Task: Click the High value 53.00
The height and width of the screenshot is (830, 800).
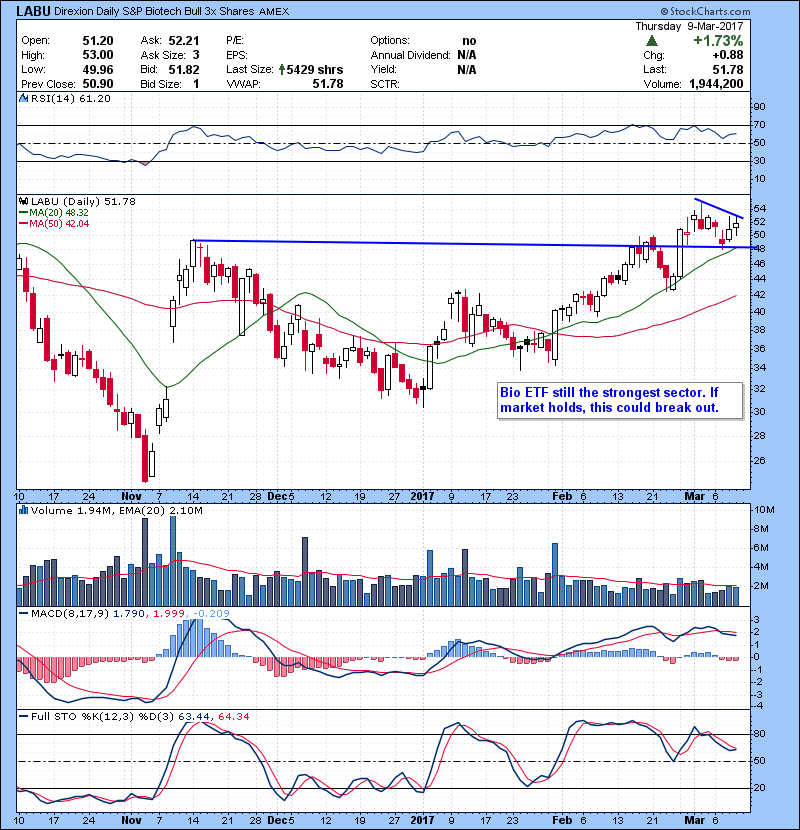Action: pyautogui.click(x=98, y=55)
